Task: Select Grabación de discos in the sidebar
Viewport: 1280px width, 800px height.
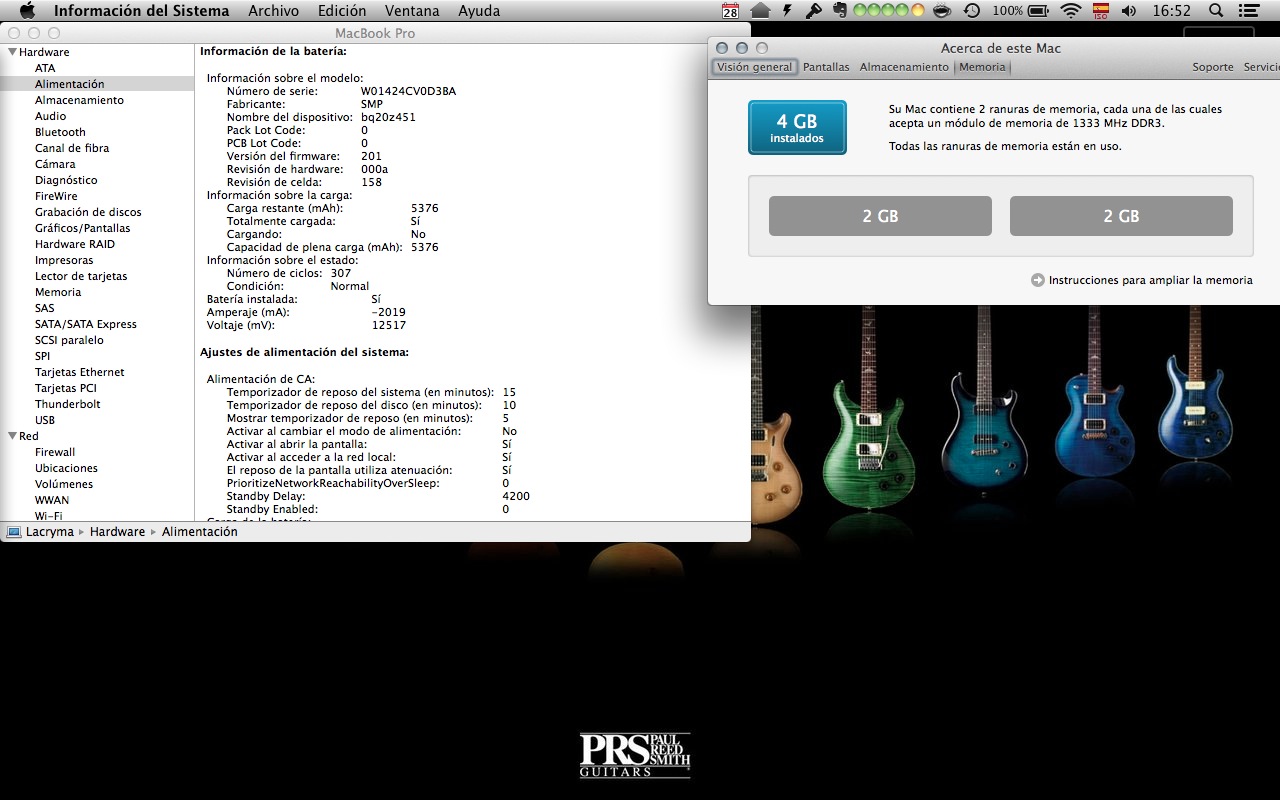Action: [x=88, y=212]
